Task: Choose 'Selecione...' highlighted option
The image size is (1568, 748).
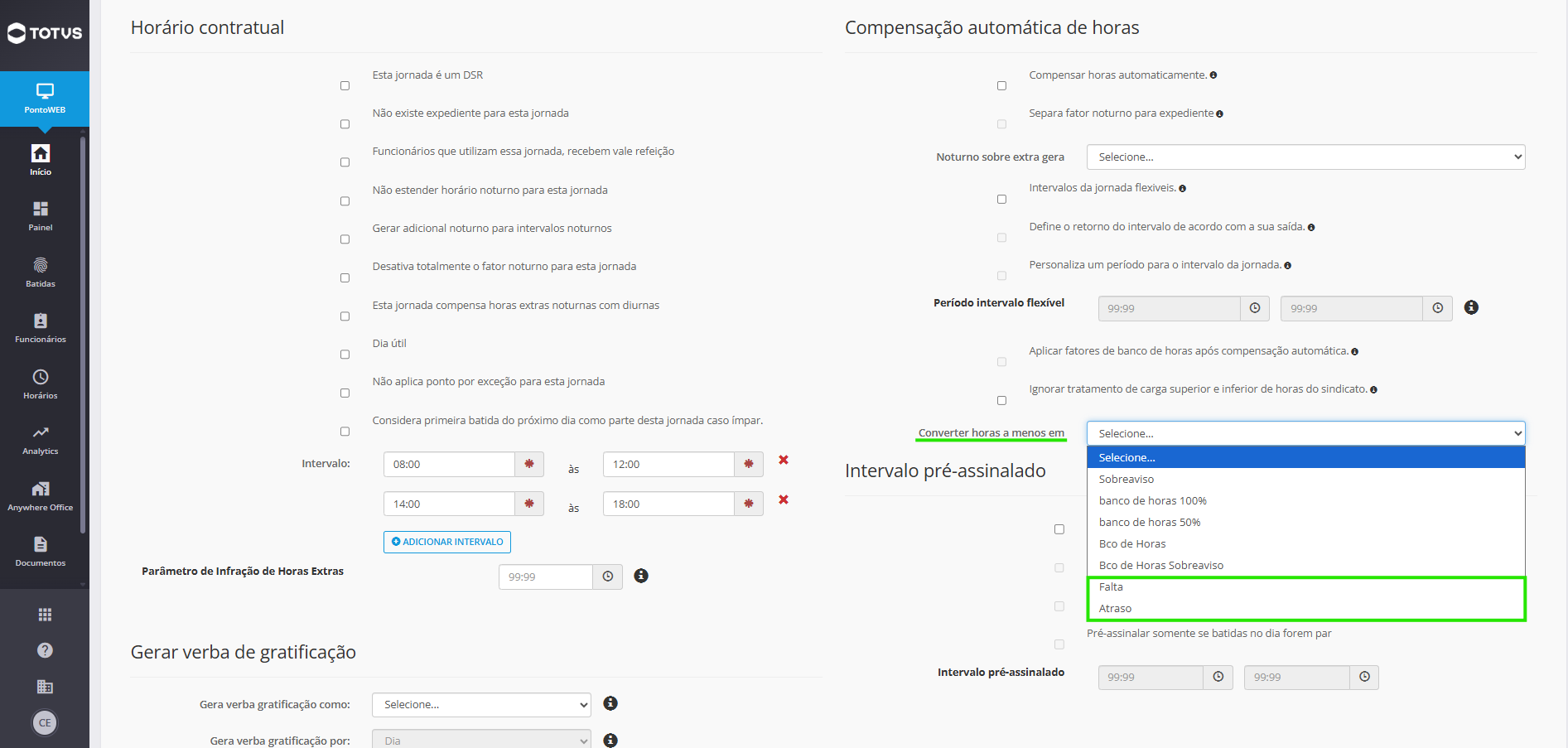Action: click(1306, 457)
